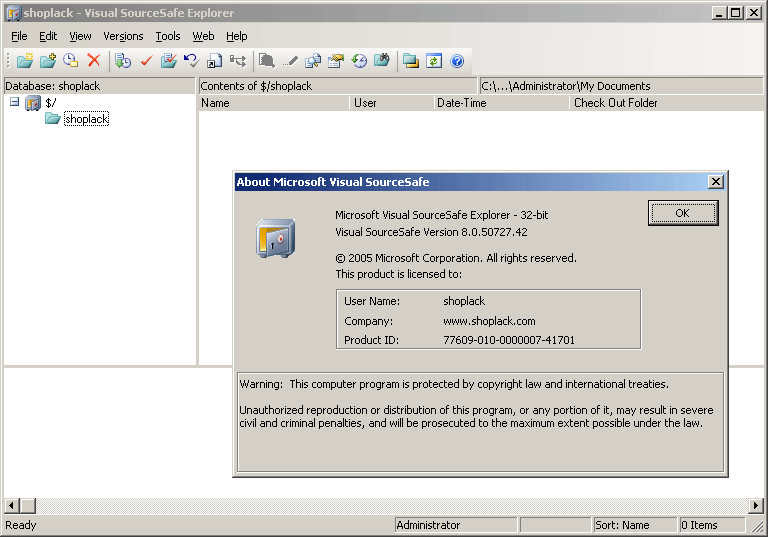Maximize the Visual SourceSafe Explorer window
Screen dimensions: 768x537
736,13
